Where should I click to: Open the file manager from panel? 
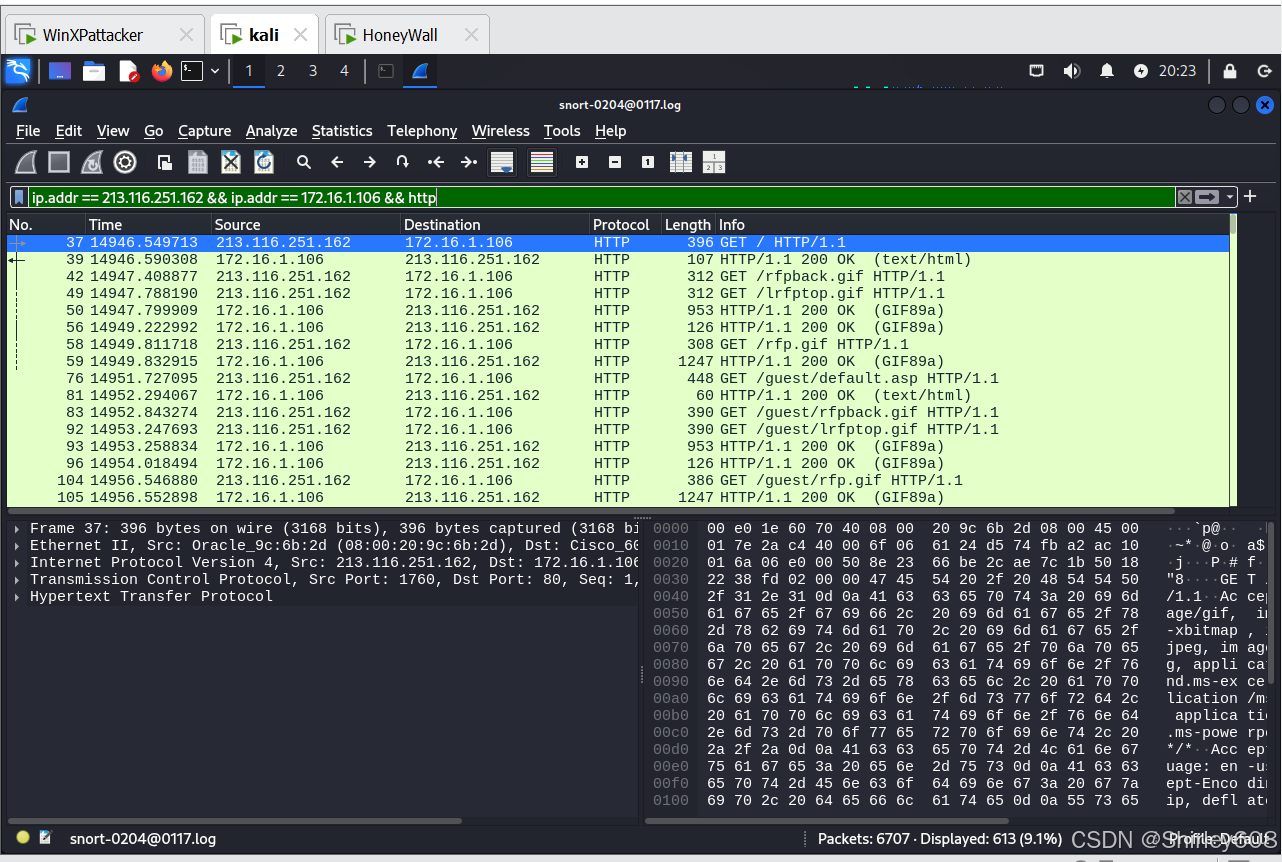tap(94, 71)
